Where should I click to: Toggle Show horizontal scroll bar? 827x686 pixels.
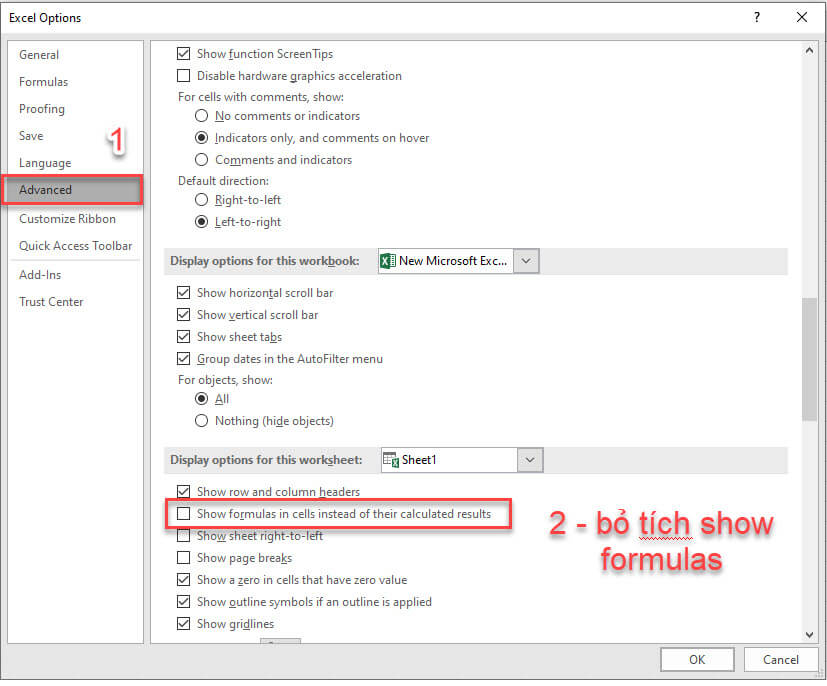tap(184, 293)
